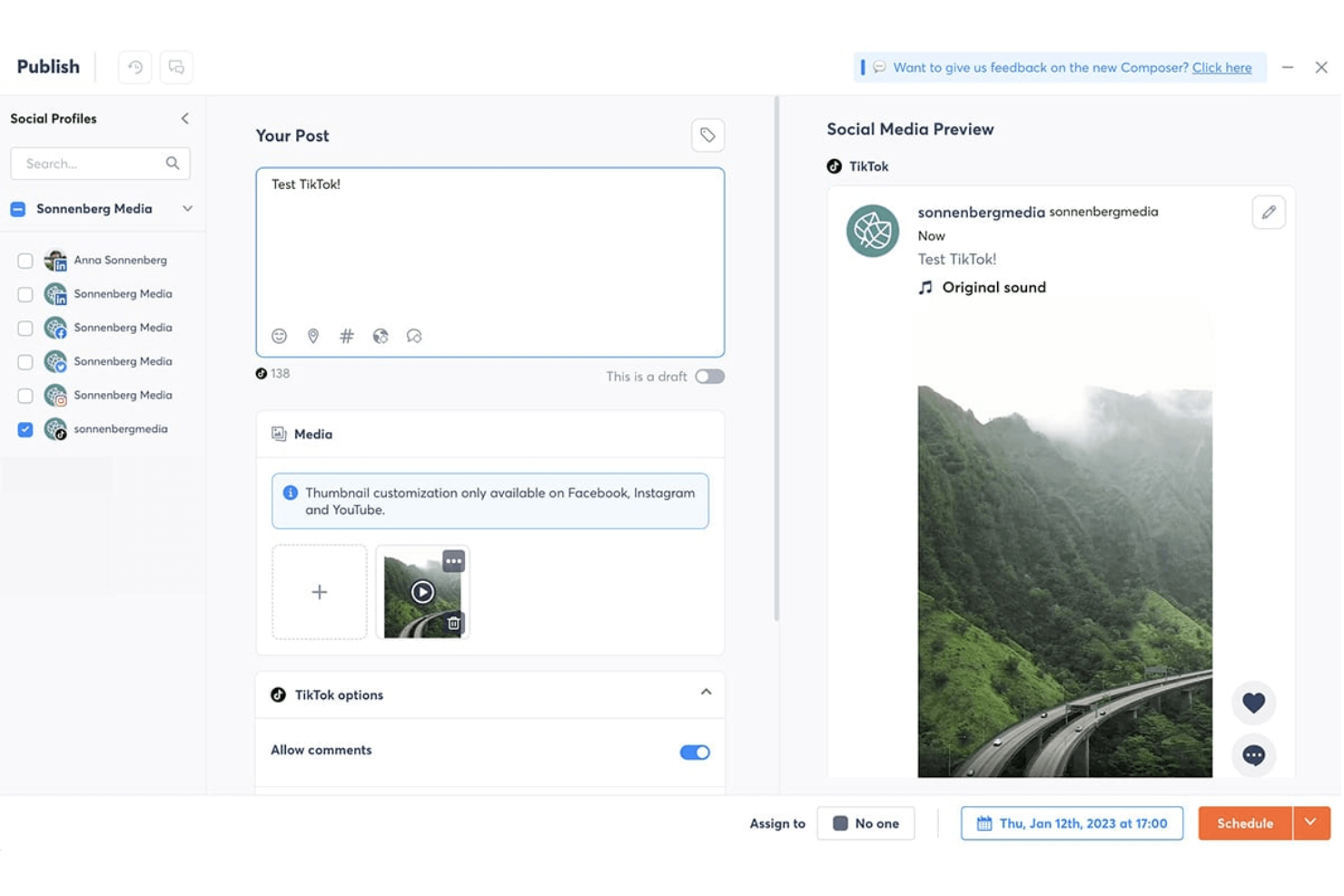Uncheck the sonnenbergmedia TikTok profile
1344x896 pixels.
[x=25, y=428]
